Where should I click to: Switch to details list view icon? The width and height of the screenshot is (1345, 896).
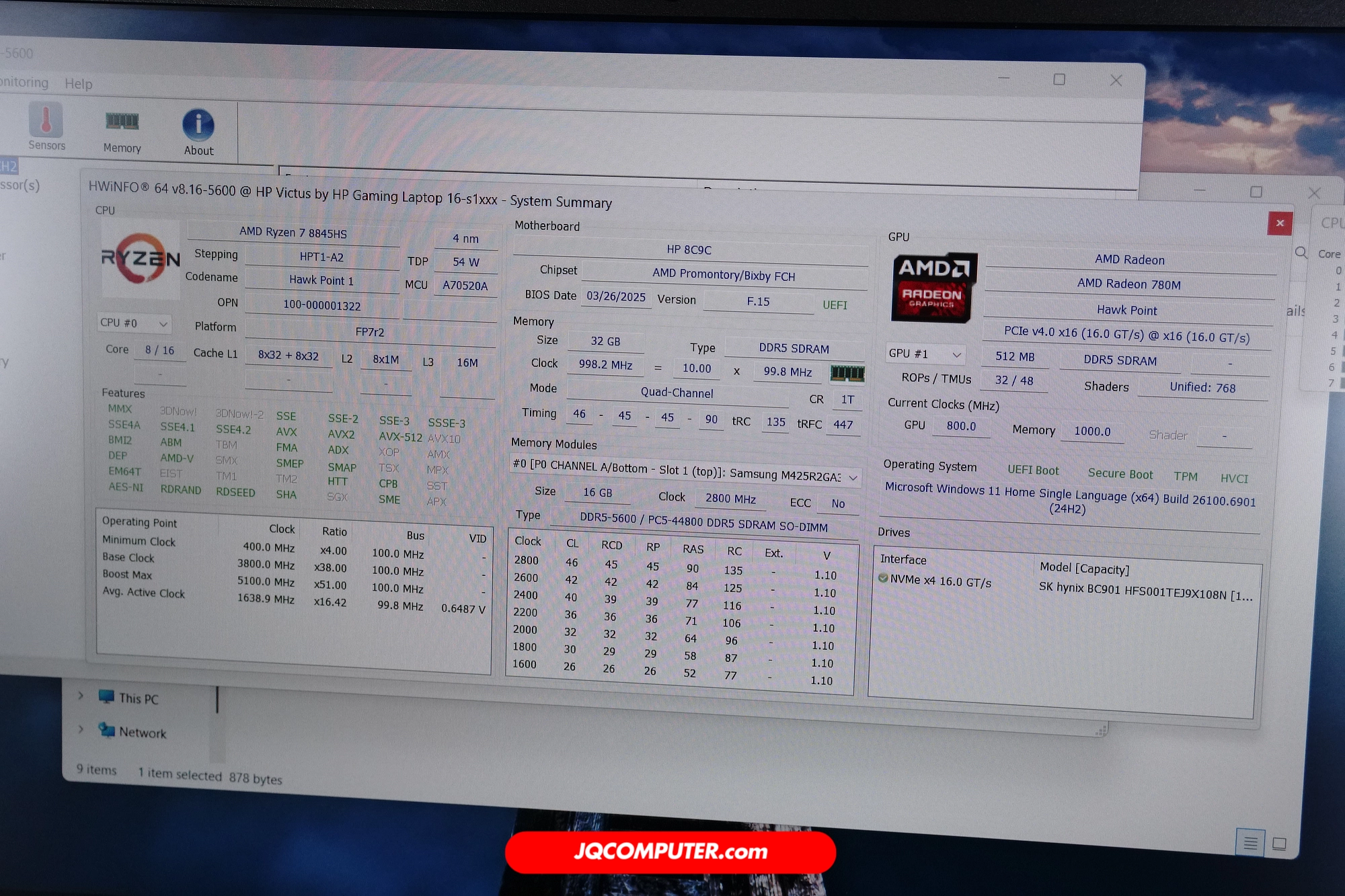coord(1250,843)
